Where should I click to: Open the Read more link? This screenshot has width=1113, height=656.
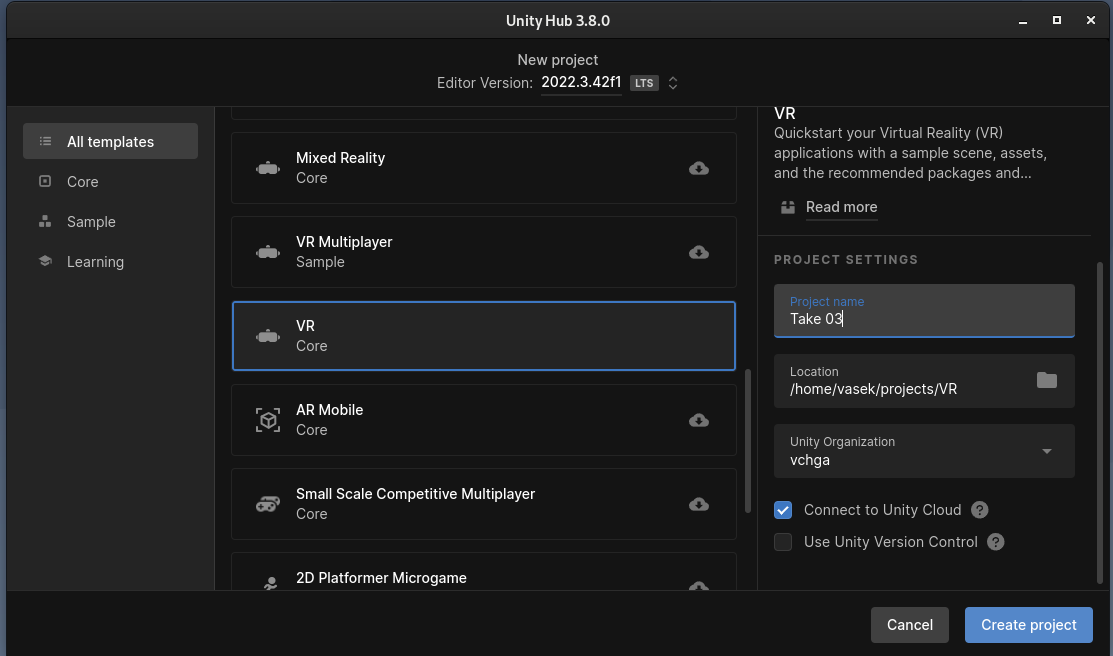840,207
